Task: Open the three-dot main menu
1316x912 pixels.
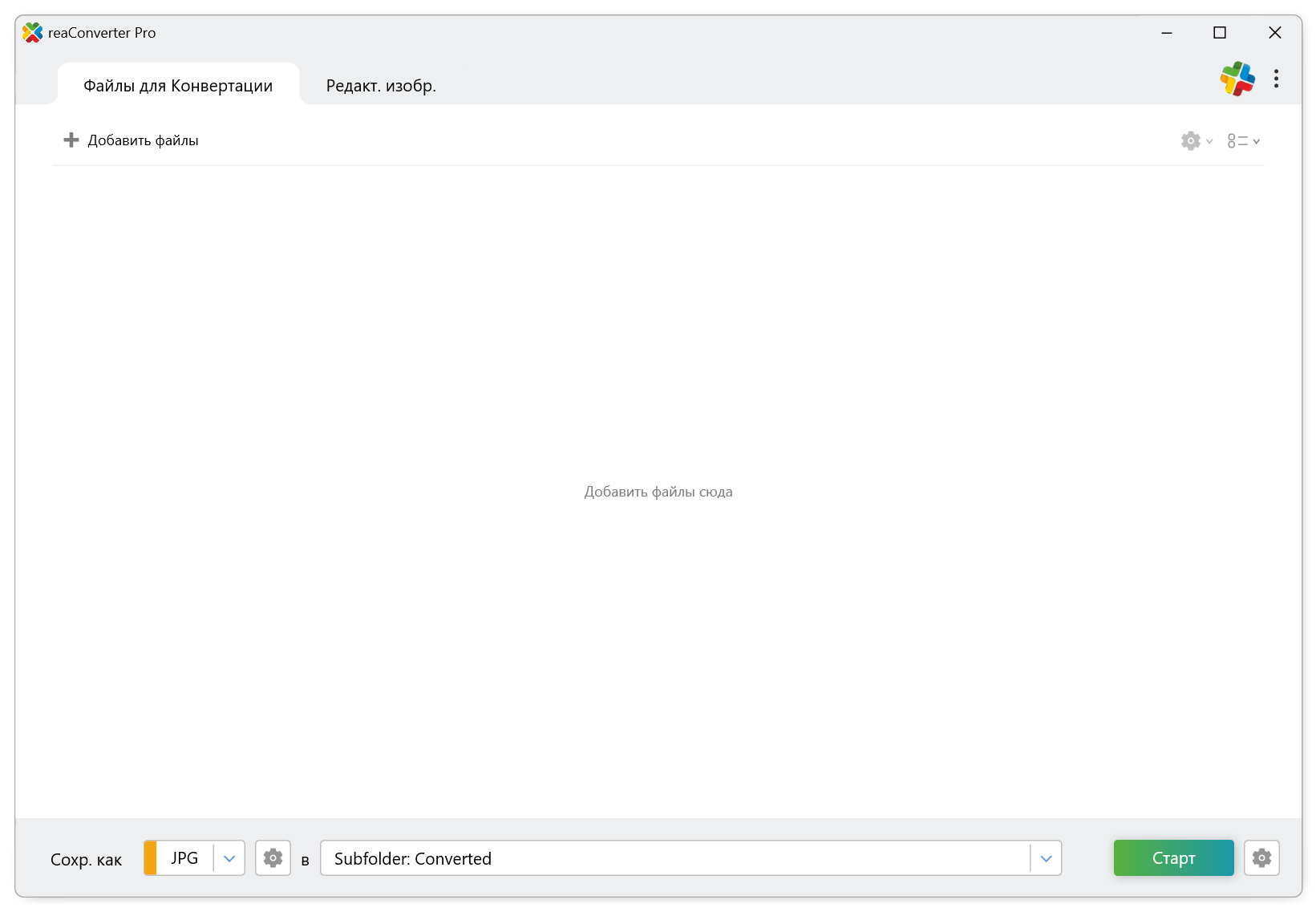Action: point(1276,79)
